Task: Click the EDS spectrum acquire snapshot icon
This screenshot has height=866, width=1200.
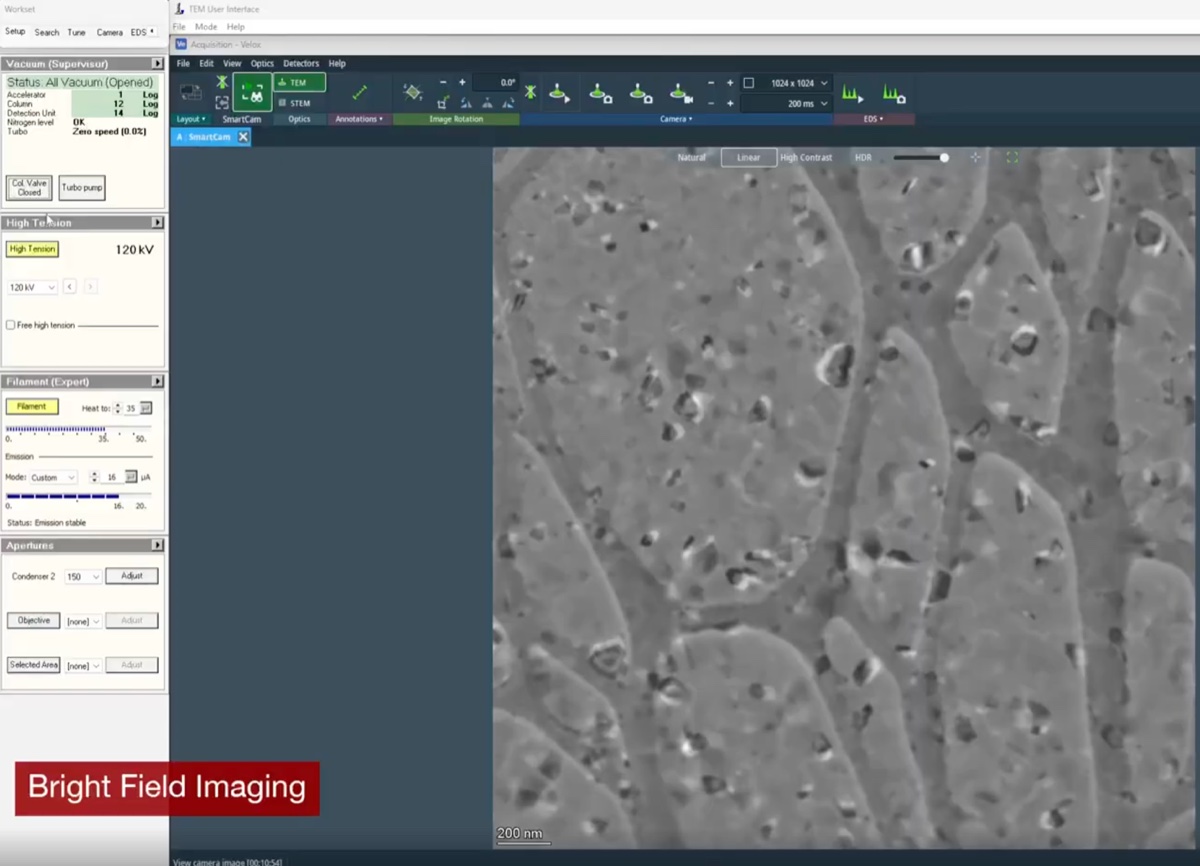Action: coord(893,94)
